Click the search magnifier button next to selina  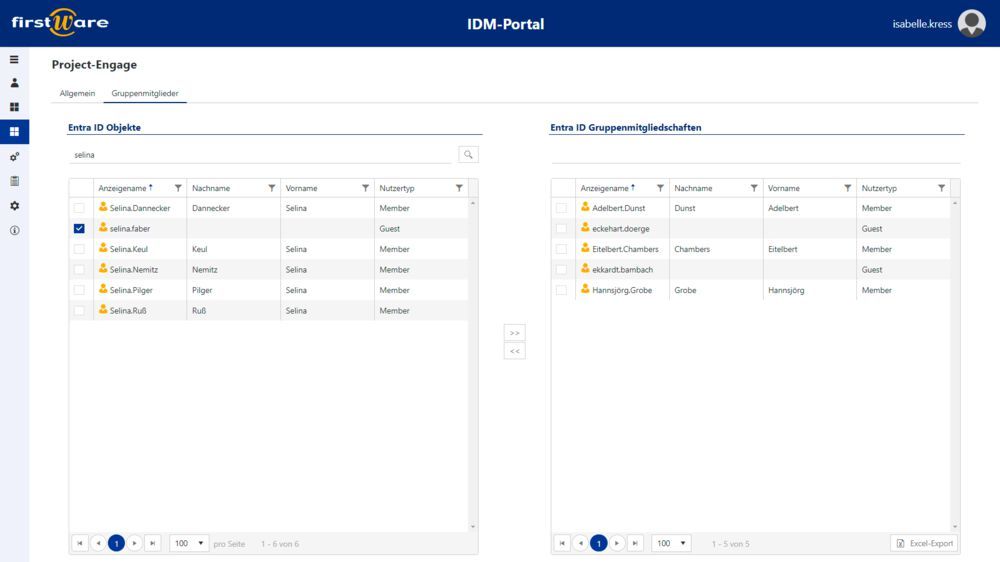[468, 154]
